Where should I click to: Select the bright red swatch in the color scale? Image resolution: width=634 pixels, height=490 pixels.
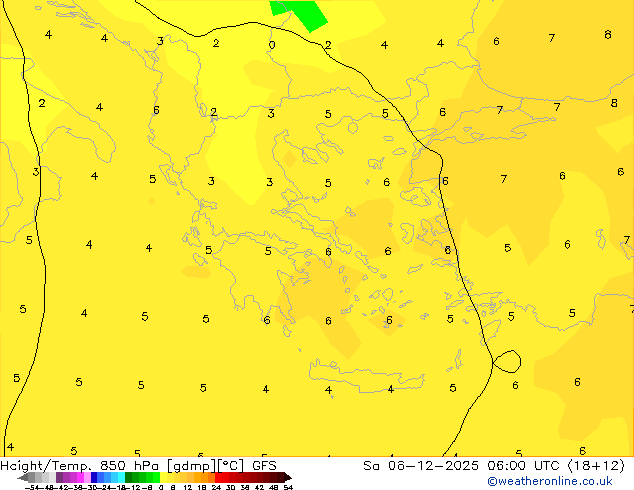tap(218, 477)
